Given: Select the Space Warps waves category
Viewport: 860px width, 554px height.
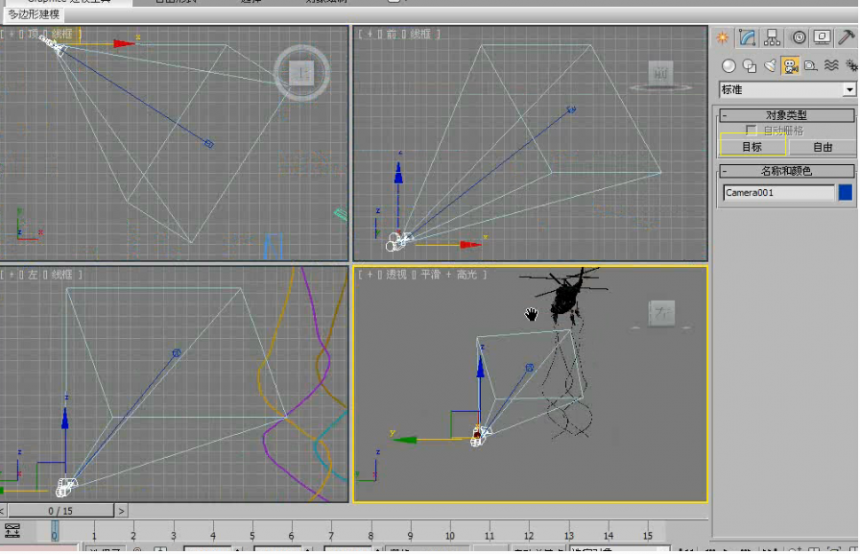Looking at the screenshot, I should click(x=831, y=66).
